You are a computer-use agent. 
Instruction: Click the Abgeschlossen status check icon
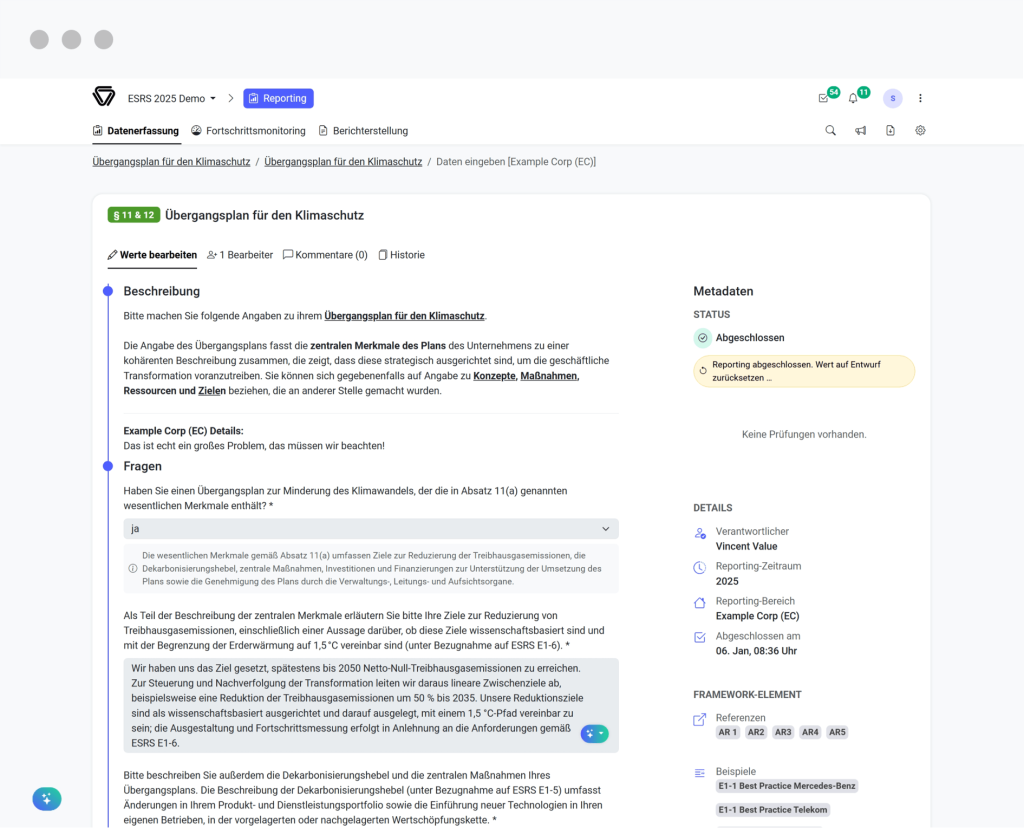703,338
